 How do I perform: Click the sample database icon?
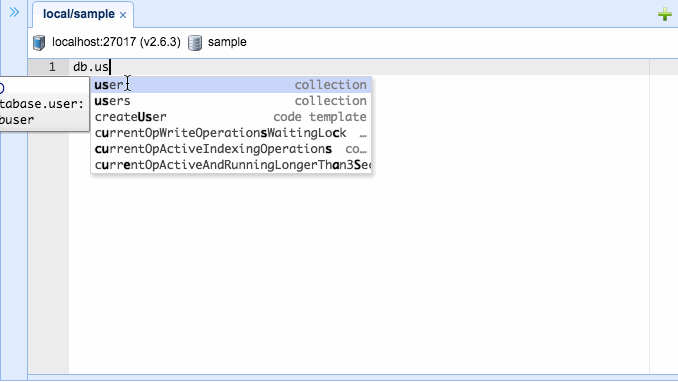(195, 43)
